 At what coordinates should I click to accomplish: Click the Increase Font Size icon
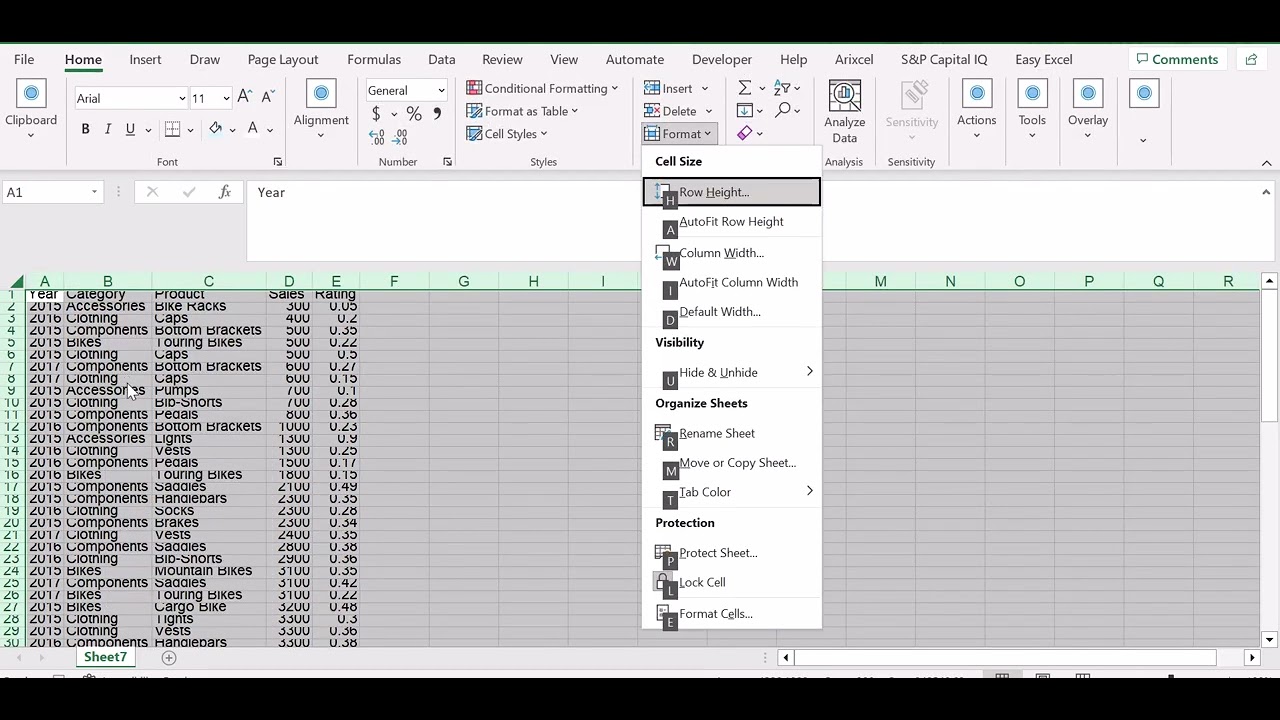coord(245,98)
